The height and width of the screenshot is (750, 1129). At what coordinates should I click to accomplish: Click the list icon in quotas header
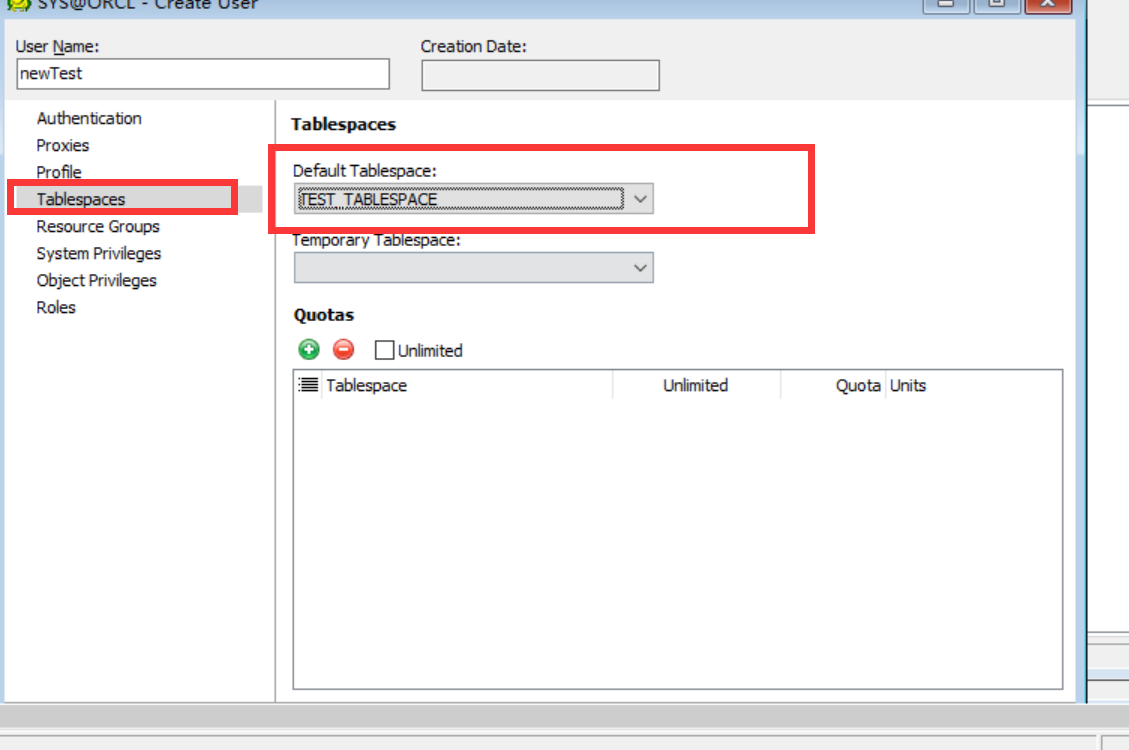(x=308, y=385)
